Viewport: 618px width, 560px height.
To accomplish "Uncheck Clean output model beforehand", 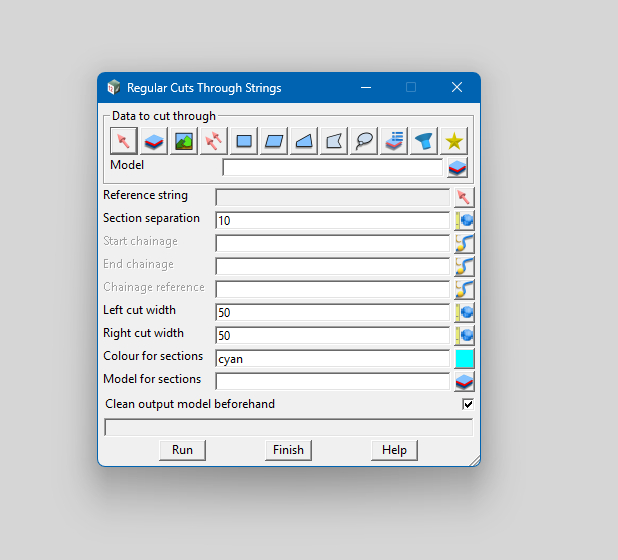I will tap(467, 405).
